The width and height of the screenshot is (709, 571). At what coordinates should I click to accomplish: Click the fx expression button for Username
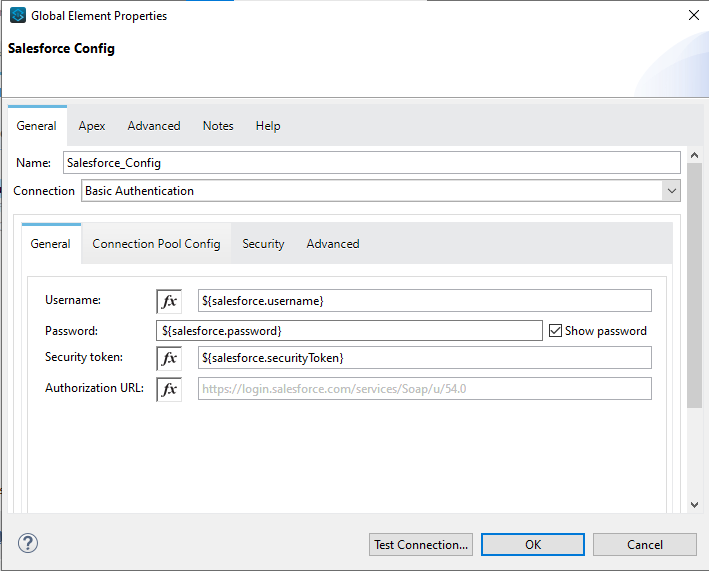(169, 301)
